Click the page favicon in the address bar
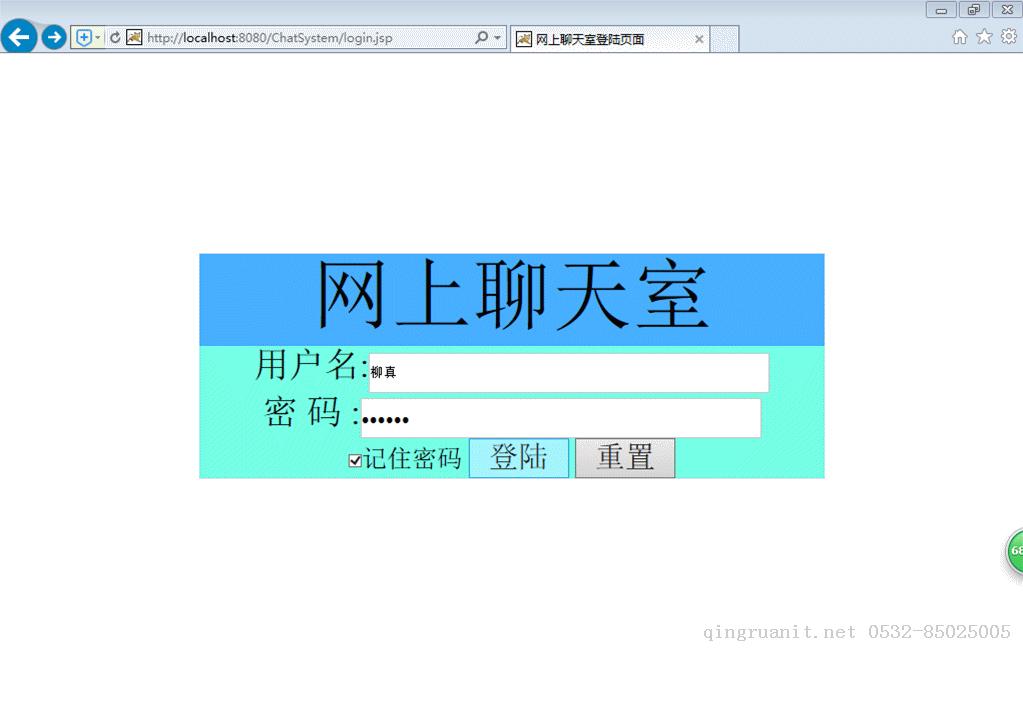This screenshot has width=1023, height=728. click(x=134, y=38)
